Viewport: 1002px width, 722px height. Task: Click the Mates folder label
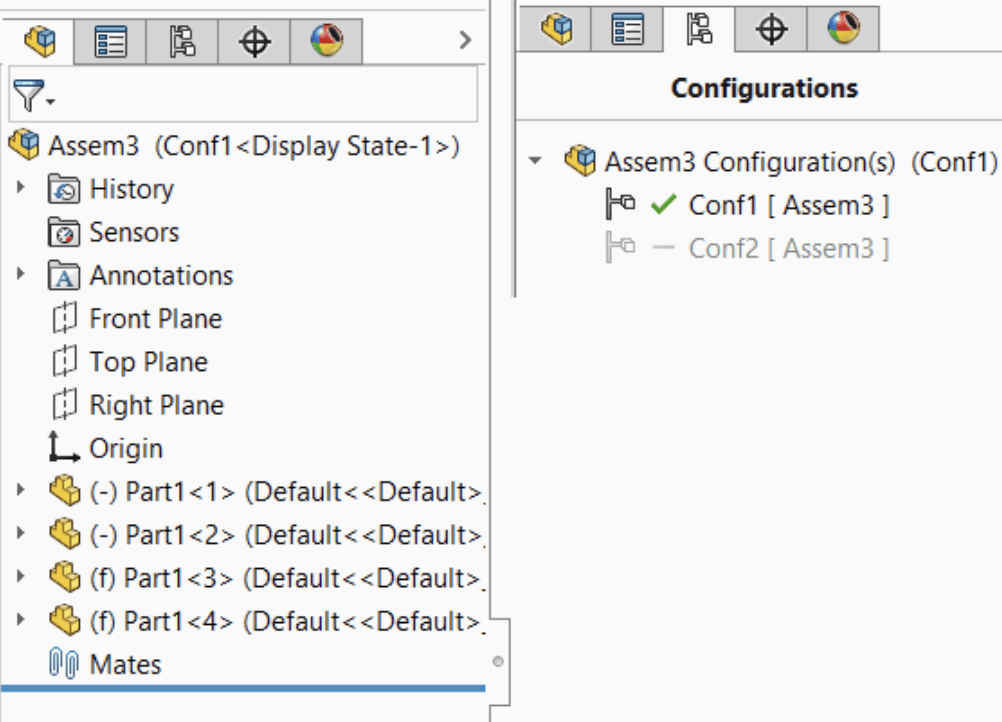click(125, 664)
